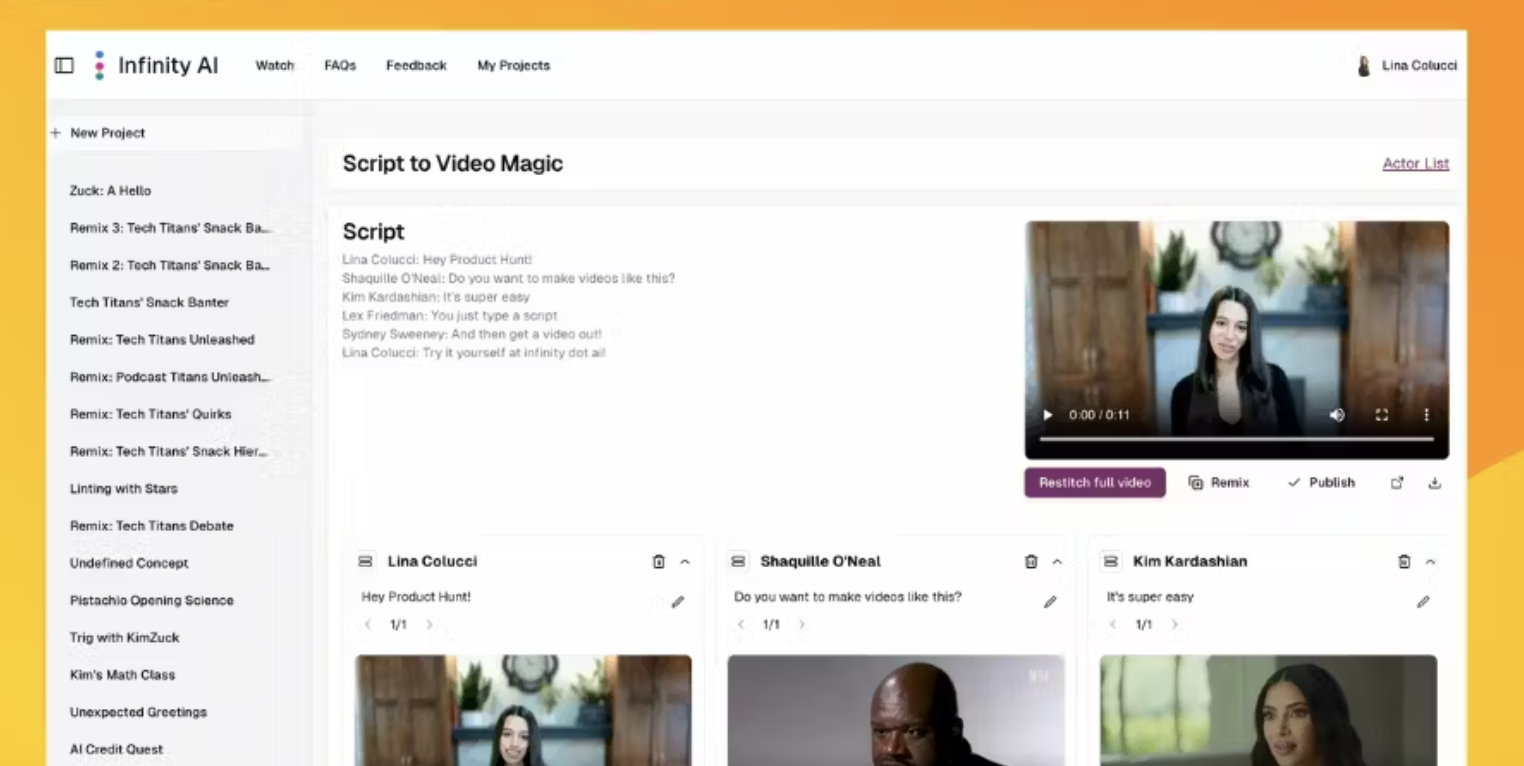Delete the Kim Kardashian scene card
This screenshot has width=1524, height=766.
click(x=1404, y=562)
